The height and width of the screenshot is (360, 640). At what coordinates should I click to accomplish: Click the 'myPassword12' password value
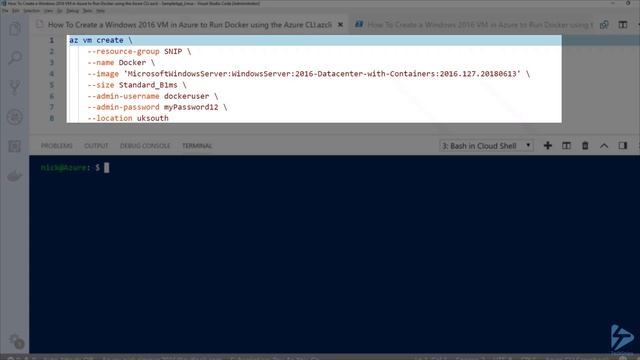[x=191, y=107]
